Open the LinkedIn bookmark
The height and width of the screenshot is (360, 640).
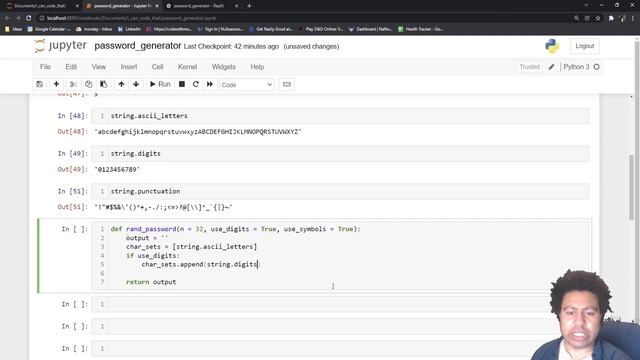129,29
